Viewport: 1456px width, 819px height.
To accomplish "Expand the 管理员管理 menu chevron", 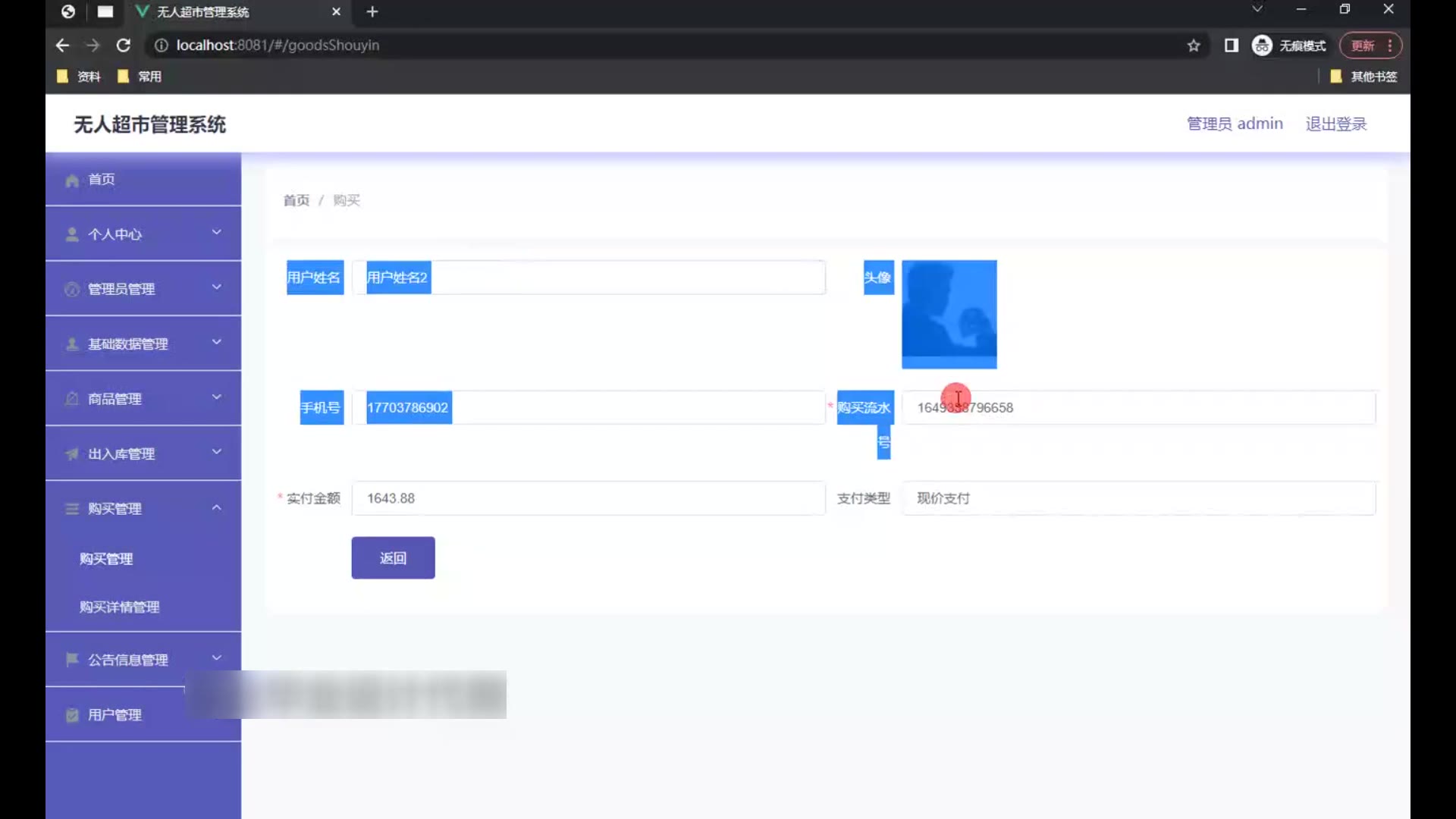I will 216,287.
